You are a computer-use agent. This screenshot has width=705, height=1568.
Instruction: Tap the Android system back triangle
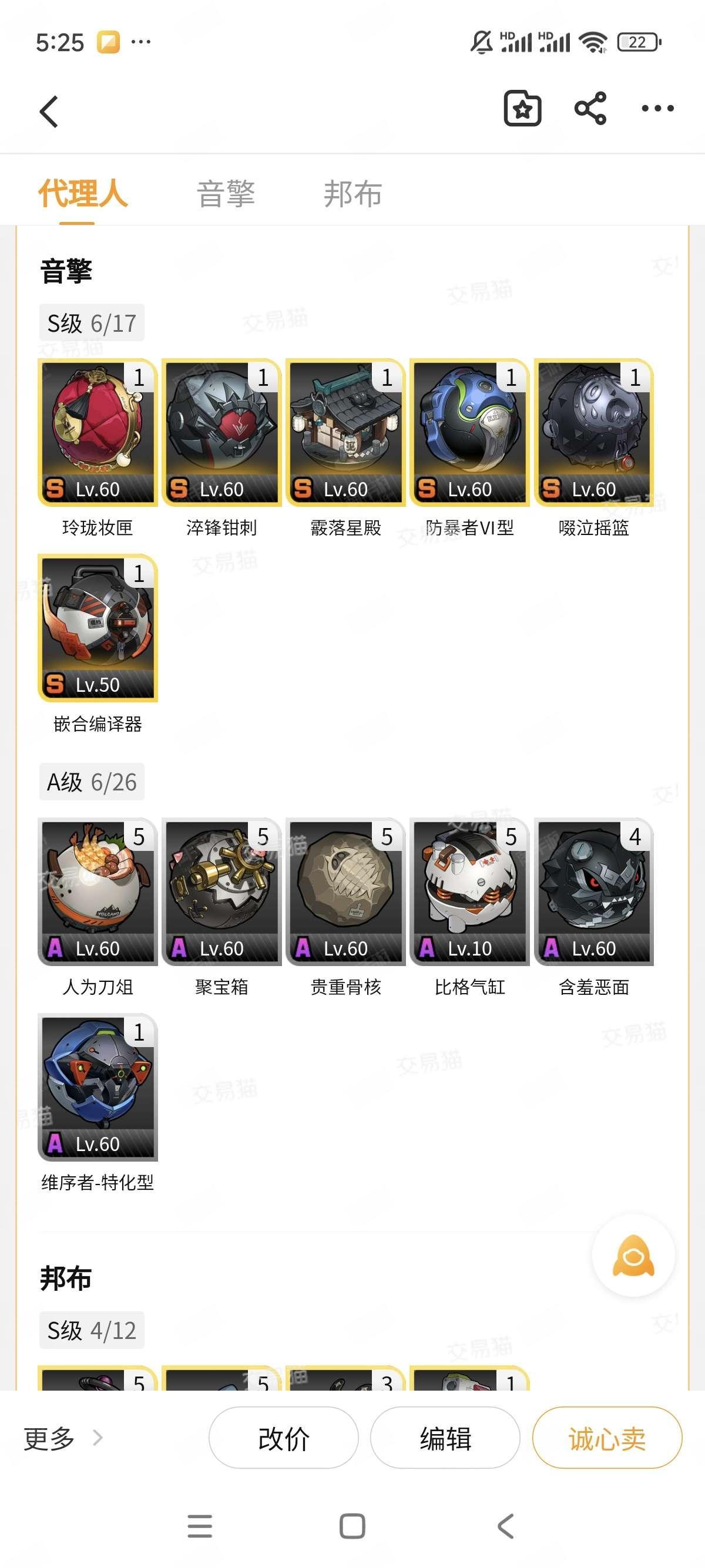505,1525
